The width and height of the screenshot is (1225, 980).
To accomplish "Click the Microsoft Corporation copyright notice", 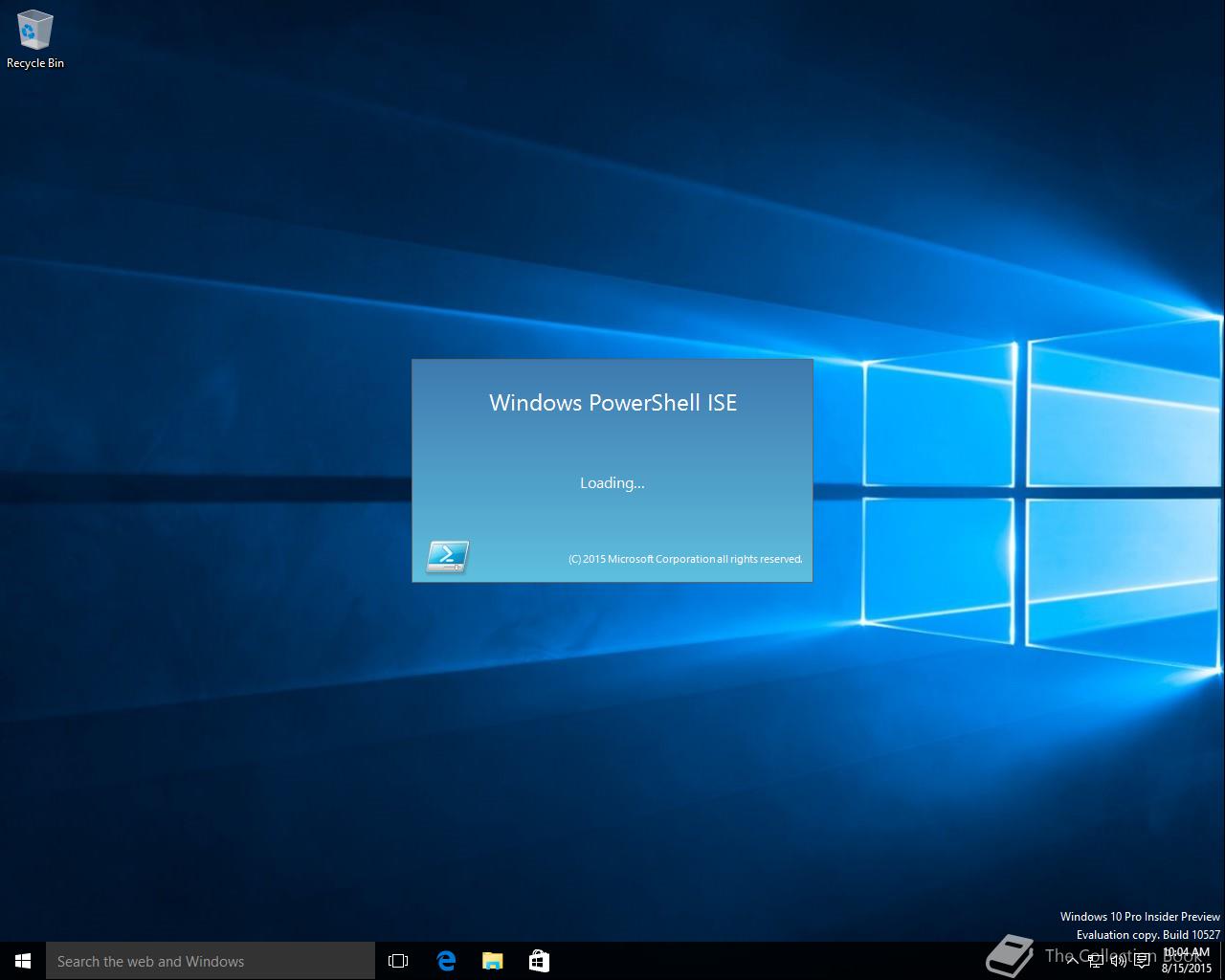I will click(x=685, y=559).
